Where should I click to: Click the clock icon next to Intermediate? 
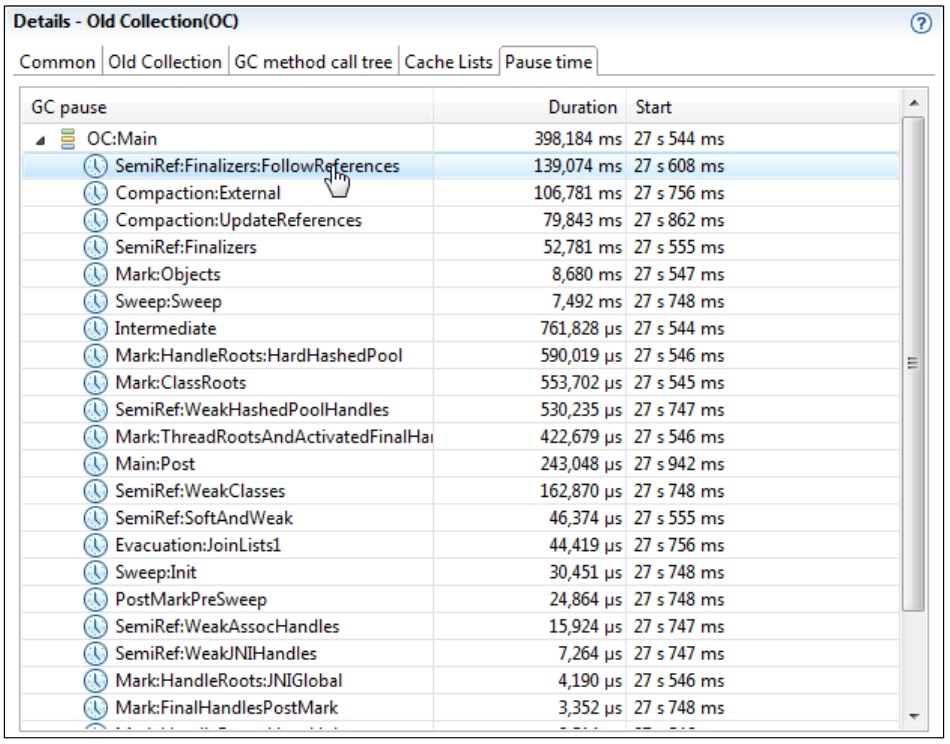click(x=95, y=328)
